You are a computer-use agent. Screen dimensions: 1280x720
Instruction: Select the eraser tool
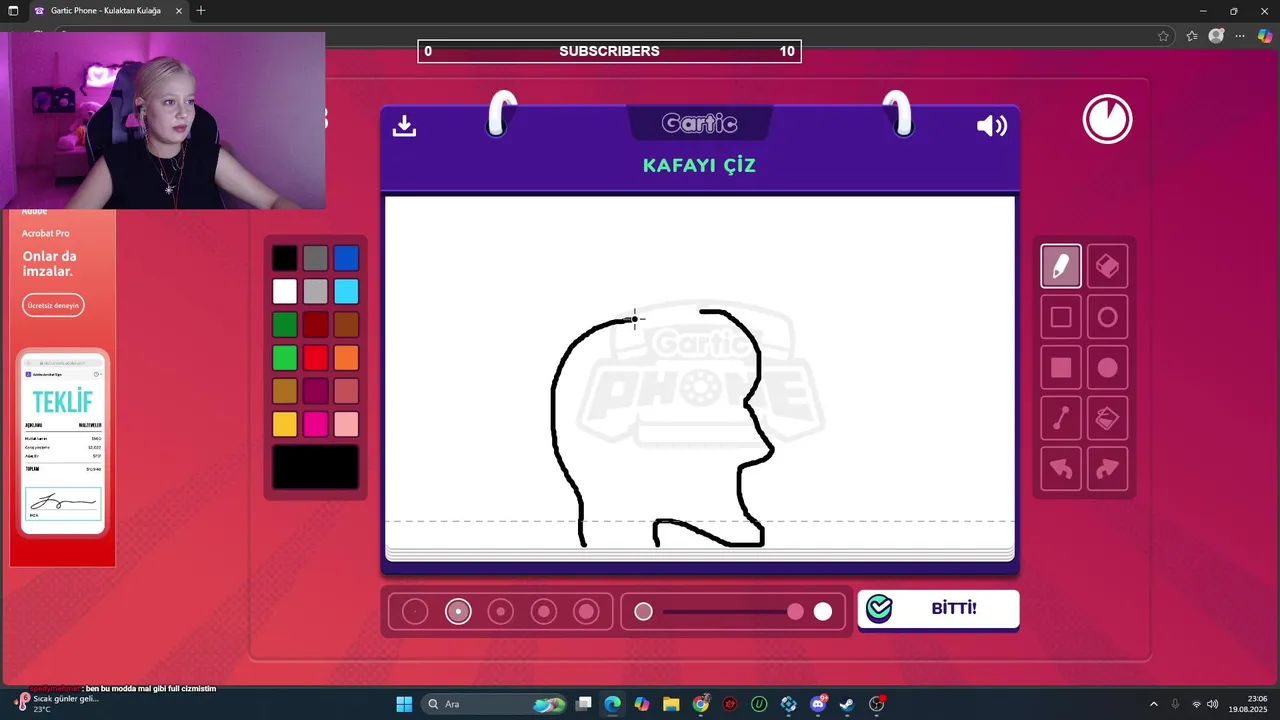[x=1107, y=266]
